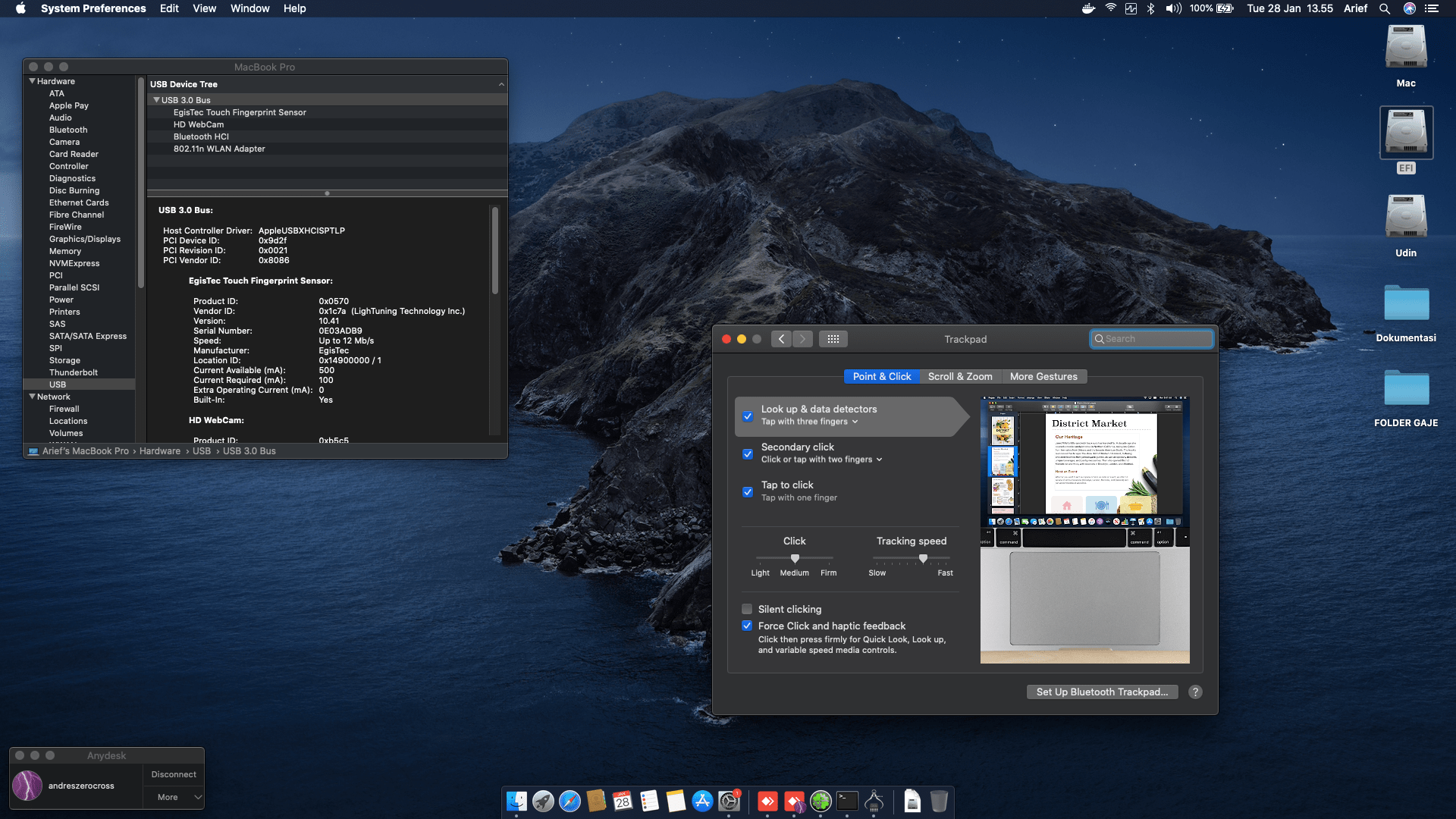Open the Trash in dock

pyautogui.click(x=939, y=801)
